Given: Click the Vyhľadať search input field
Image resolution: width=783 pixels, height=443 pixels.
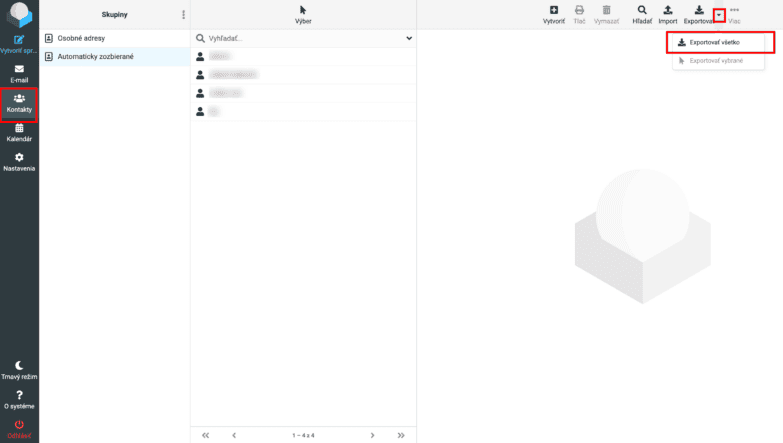Looking at the screenshot, I should tap(300, 38).
